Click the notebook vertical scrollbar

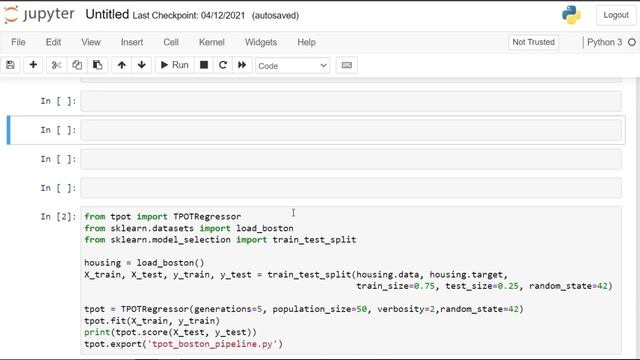pos(637,218)
